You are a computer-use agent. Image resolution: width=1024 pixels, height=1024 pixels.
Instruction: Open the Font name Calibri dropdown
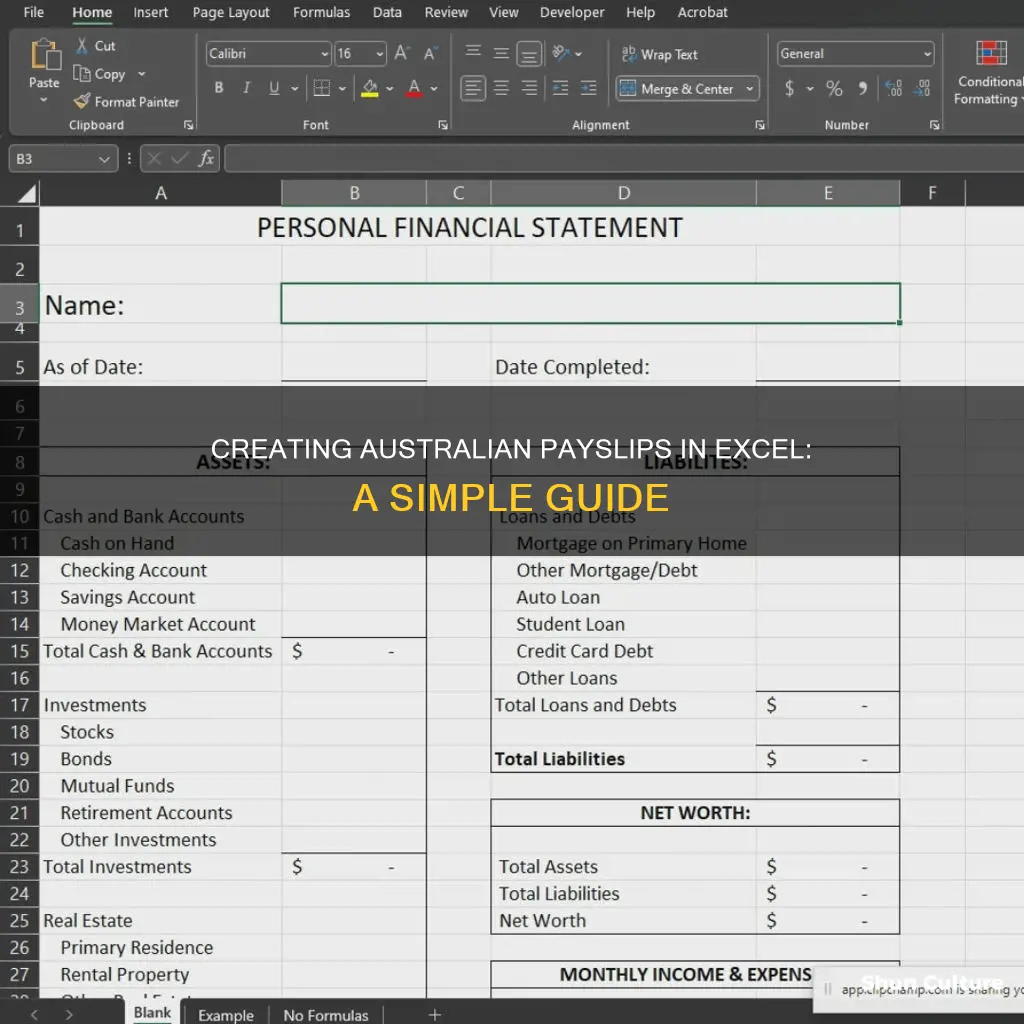click(325, 54)
